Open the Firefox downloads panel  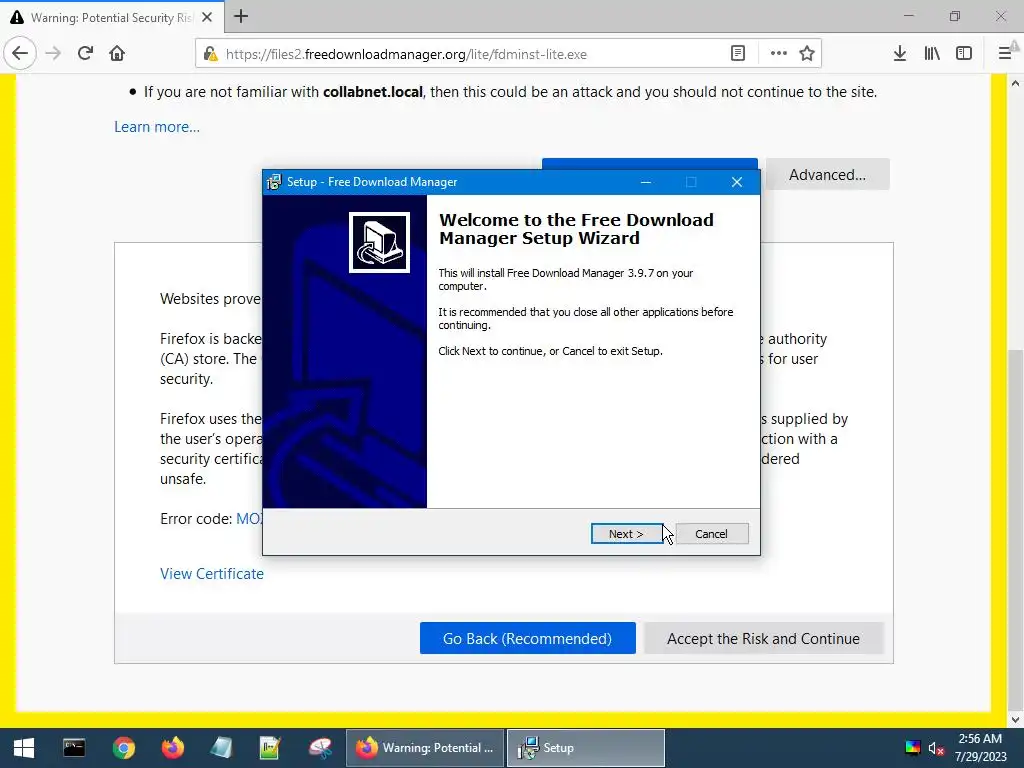coord(900,54)
